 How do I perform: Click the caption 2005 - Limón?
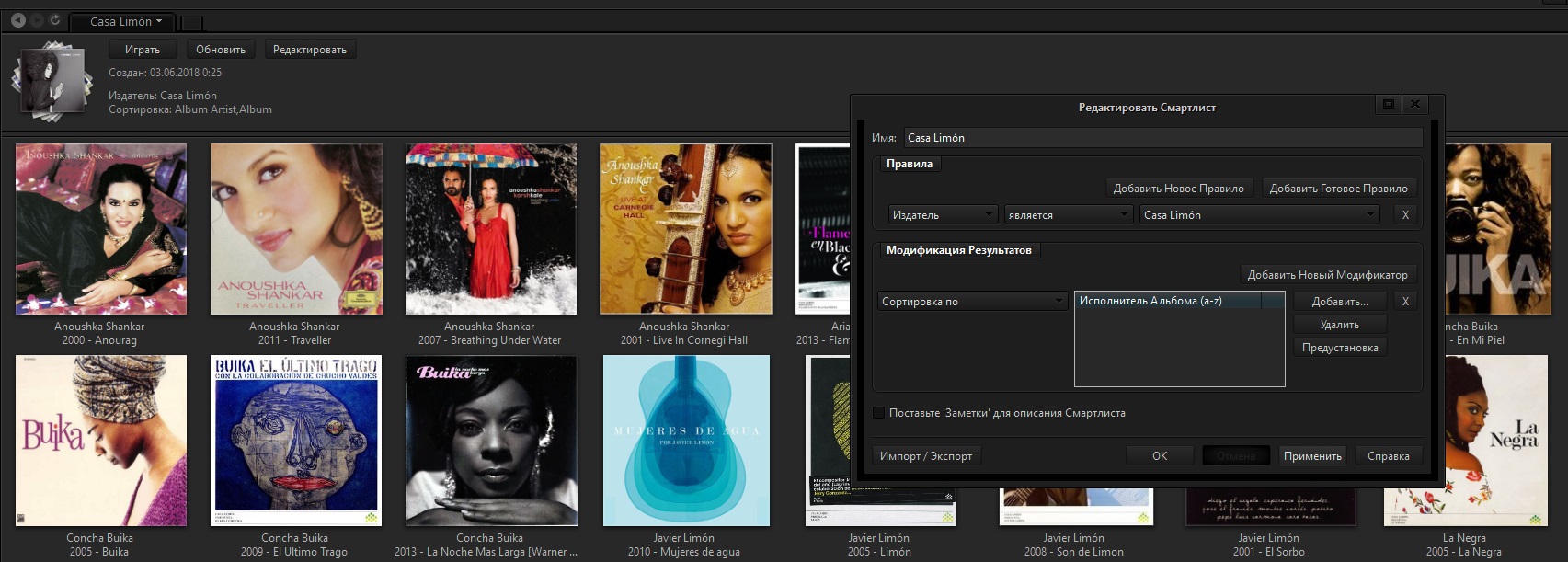[x=879, y=552]
